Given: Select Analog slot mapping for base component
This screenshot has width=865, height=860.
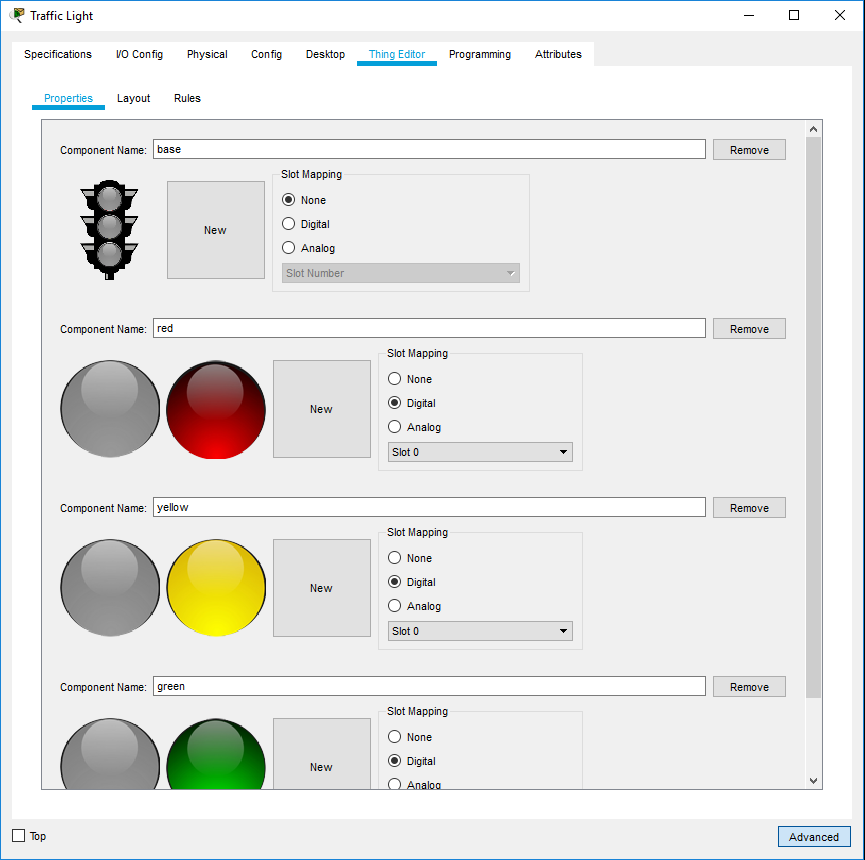Looking at the screenshot, I should [x=289, y=248].
